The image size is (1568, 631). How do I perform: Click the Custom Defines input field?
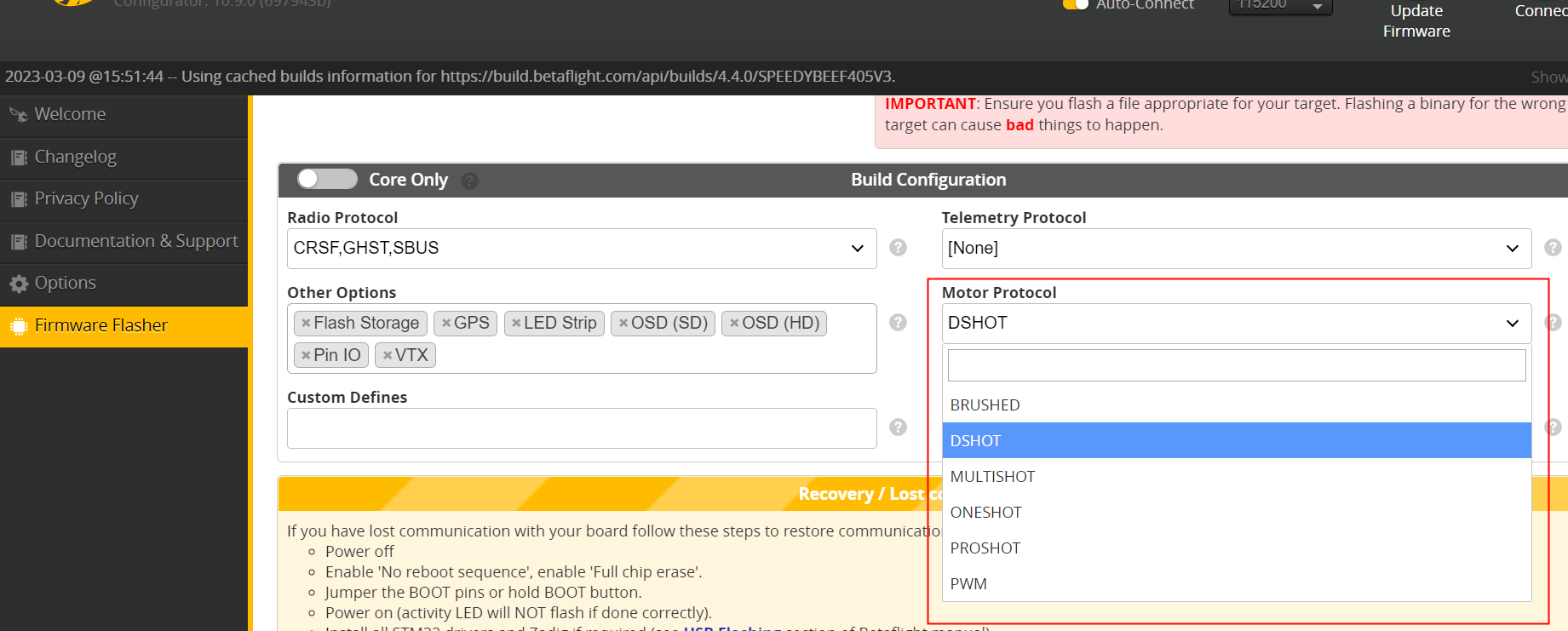[x=582, y=428]
